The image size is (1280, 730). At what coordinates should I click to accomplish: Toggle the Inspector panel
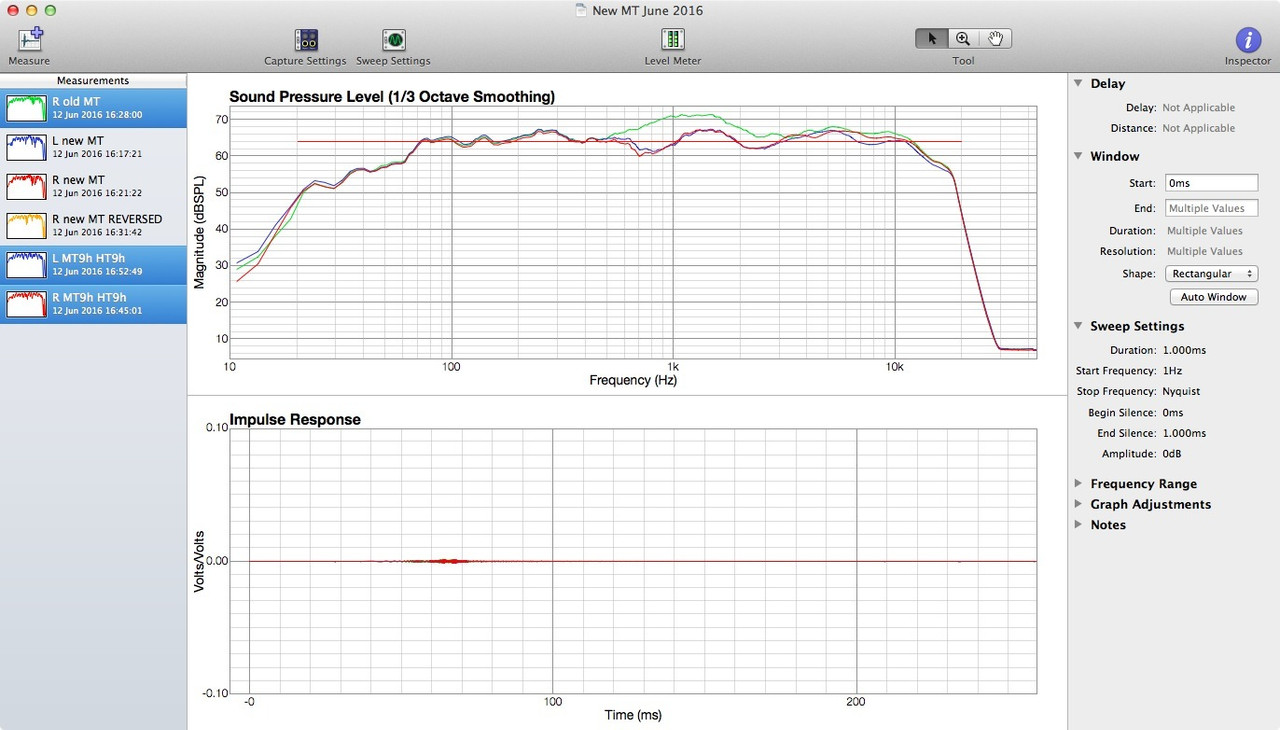[1248, 40]
